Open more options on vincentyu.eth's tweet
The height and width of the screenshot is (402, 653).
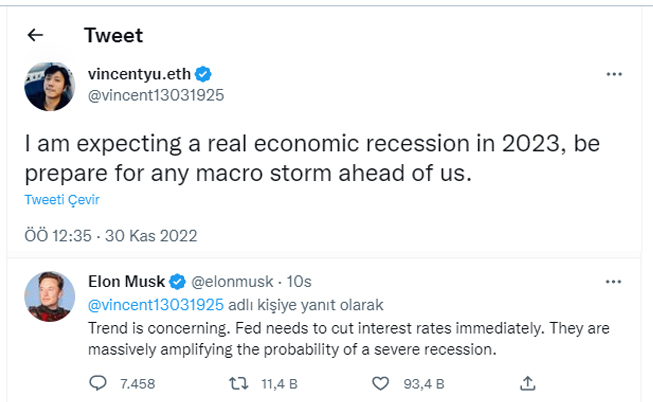tap(617, 75)
